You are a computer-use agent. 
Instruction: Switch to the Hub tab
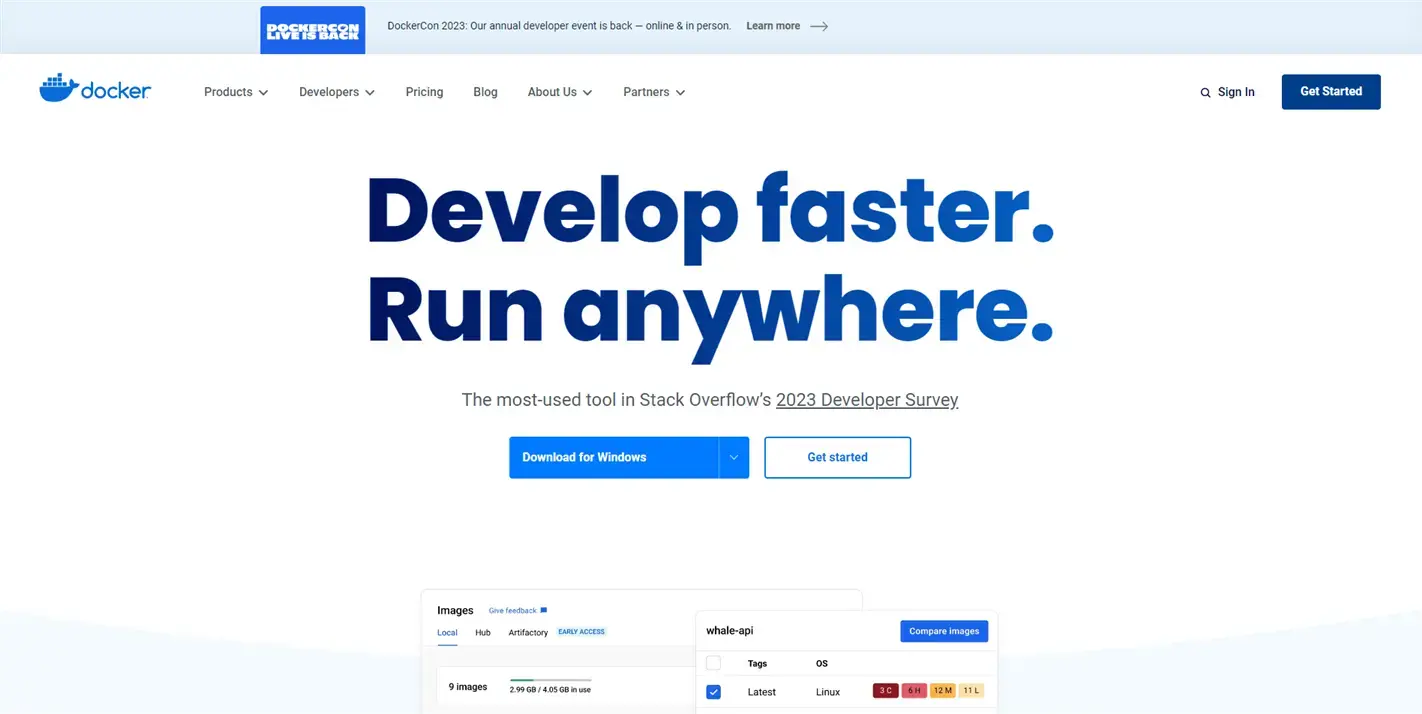[483, 632]
